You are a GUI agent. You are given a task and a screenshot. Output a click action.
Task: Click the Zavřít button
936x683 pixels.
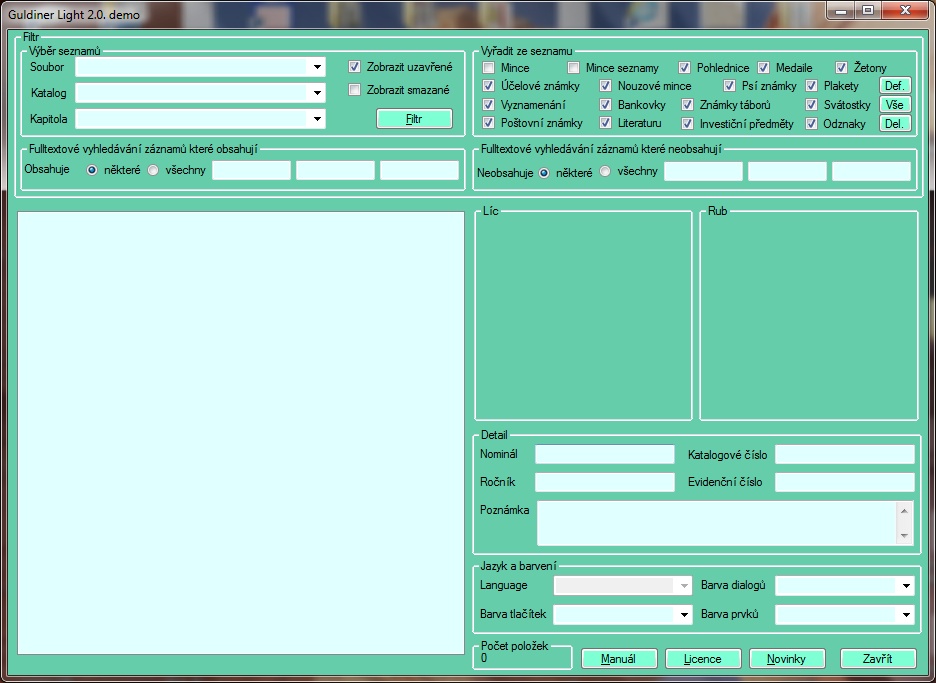click(x=879, y=659)
